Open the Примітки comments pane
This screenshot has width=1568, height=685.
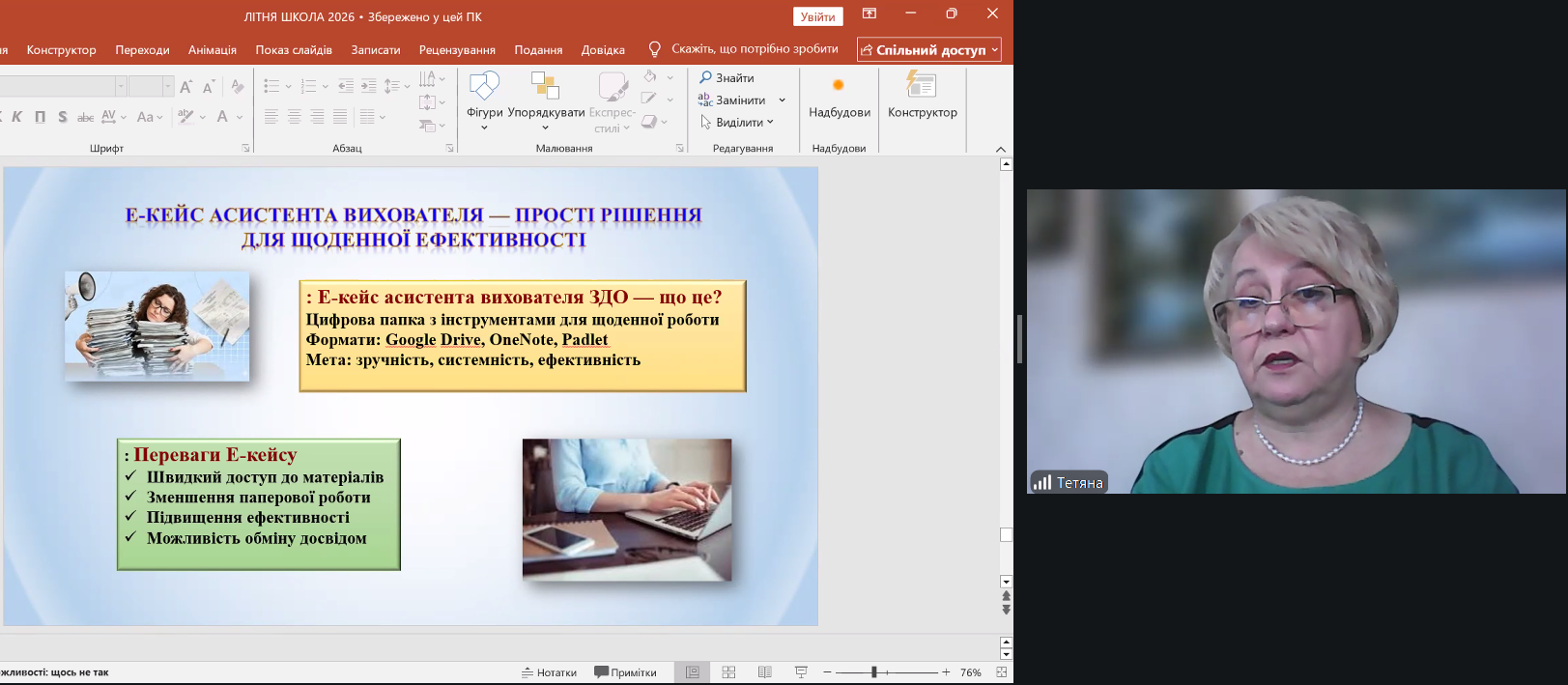tap(625, 672)
